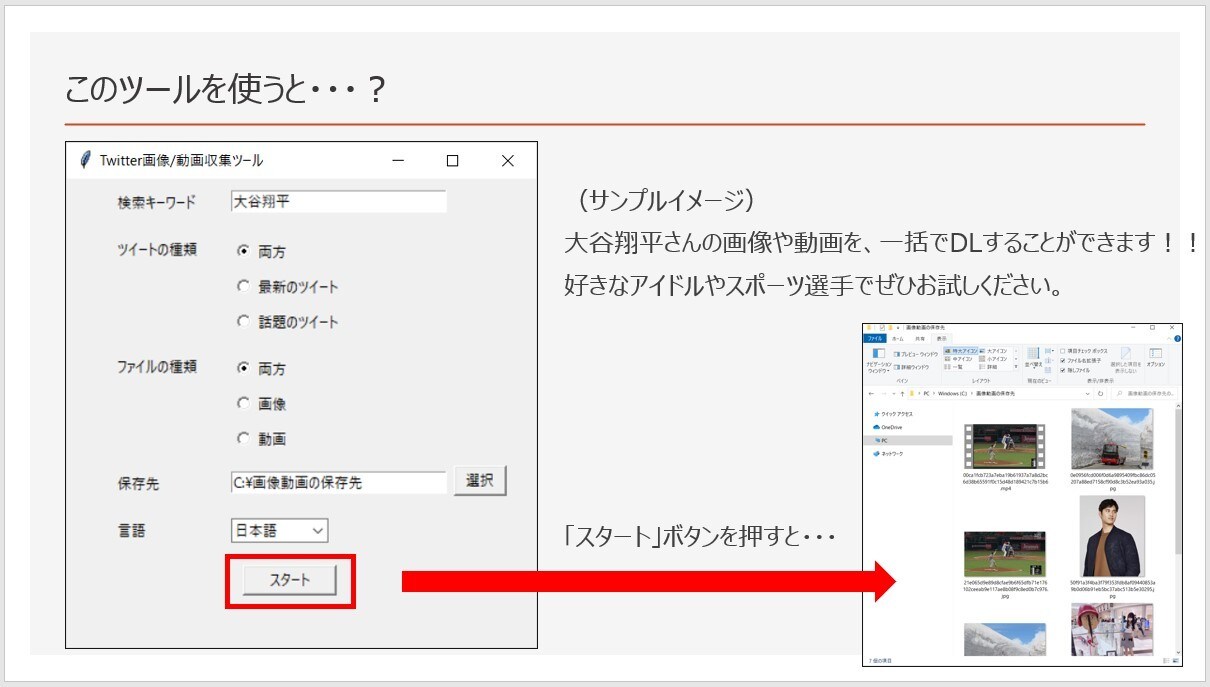
Task: Expand the address bar history dropdown
Action: [1088, 394]
